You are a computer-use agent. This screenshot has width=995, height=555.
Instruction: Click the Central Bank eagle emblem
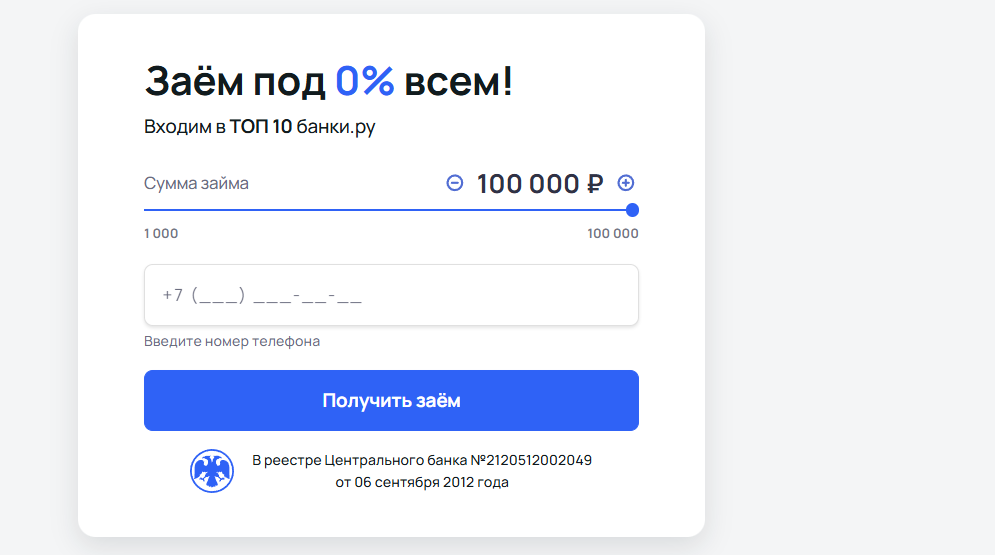(x=211, y=471)
